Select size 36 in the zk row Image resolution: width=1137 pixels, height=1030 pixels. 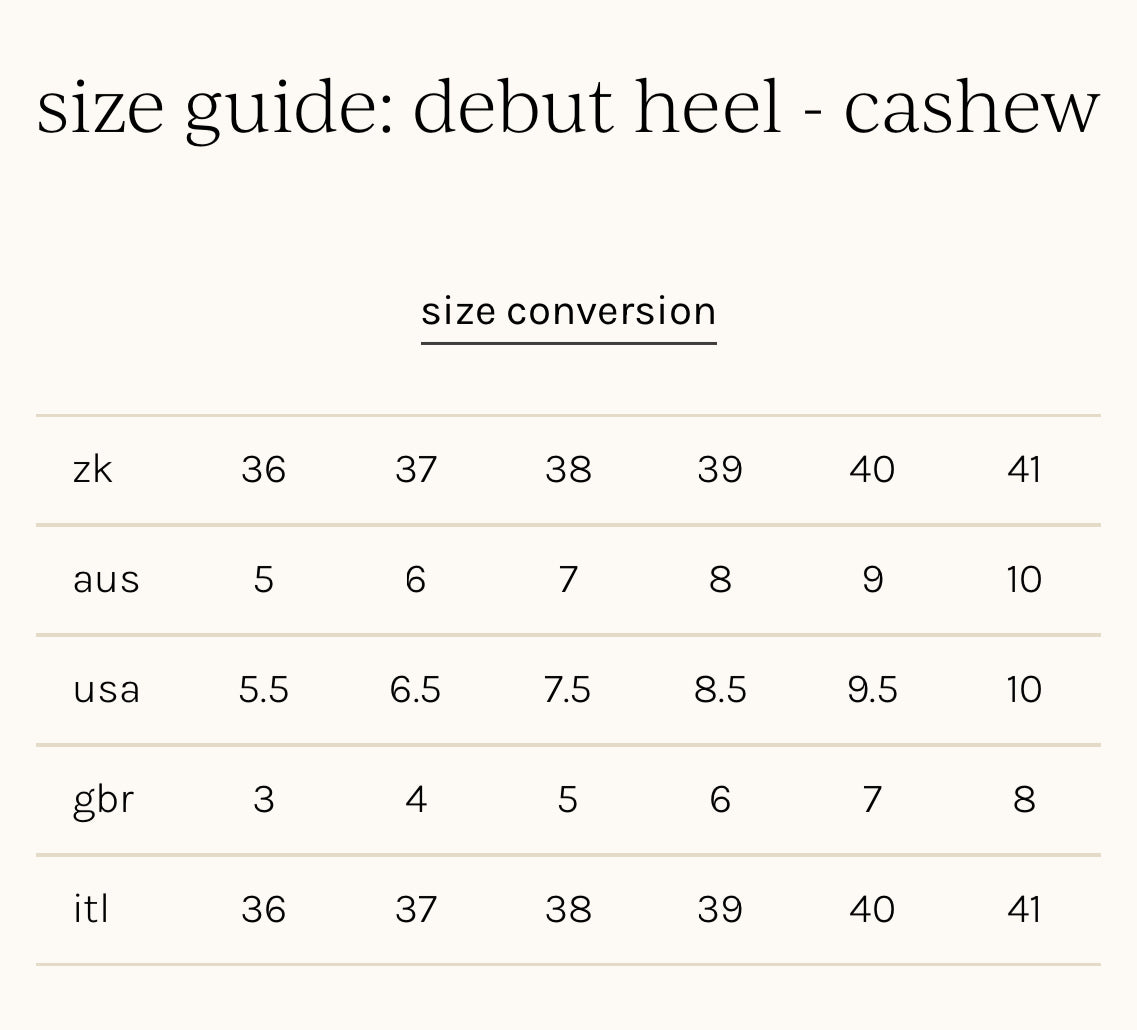(x=264, y=469)
